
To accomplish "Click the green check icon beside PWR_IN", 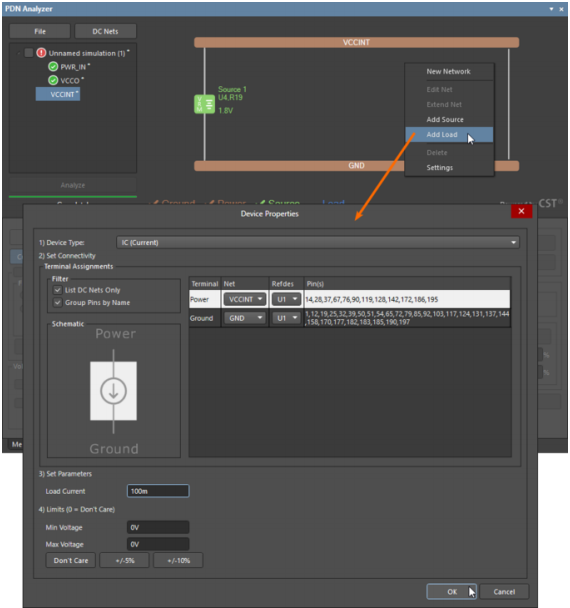I will (53, 67).
